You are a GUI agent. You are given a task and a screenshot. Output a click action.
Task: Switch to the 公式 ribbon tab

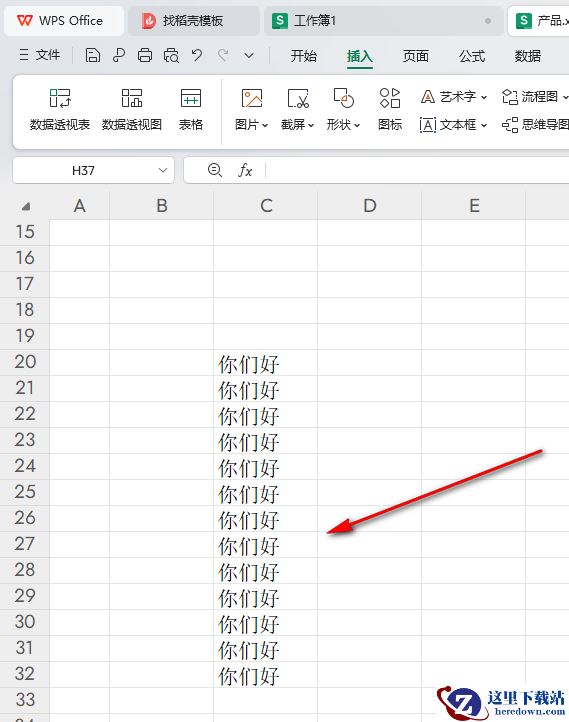pyautogui.click(x=472, y=56)
